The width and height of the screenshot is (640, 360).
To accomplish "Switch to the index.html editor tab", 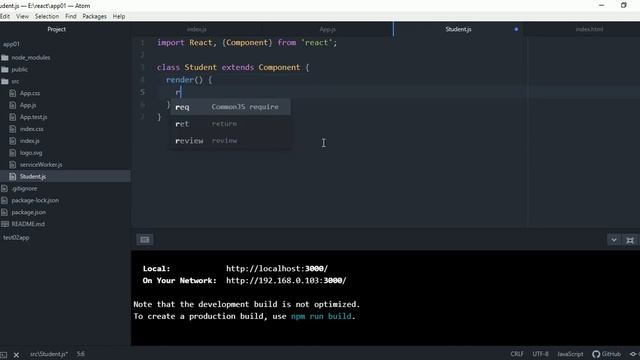I will coord(589,29).
